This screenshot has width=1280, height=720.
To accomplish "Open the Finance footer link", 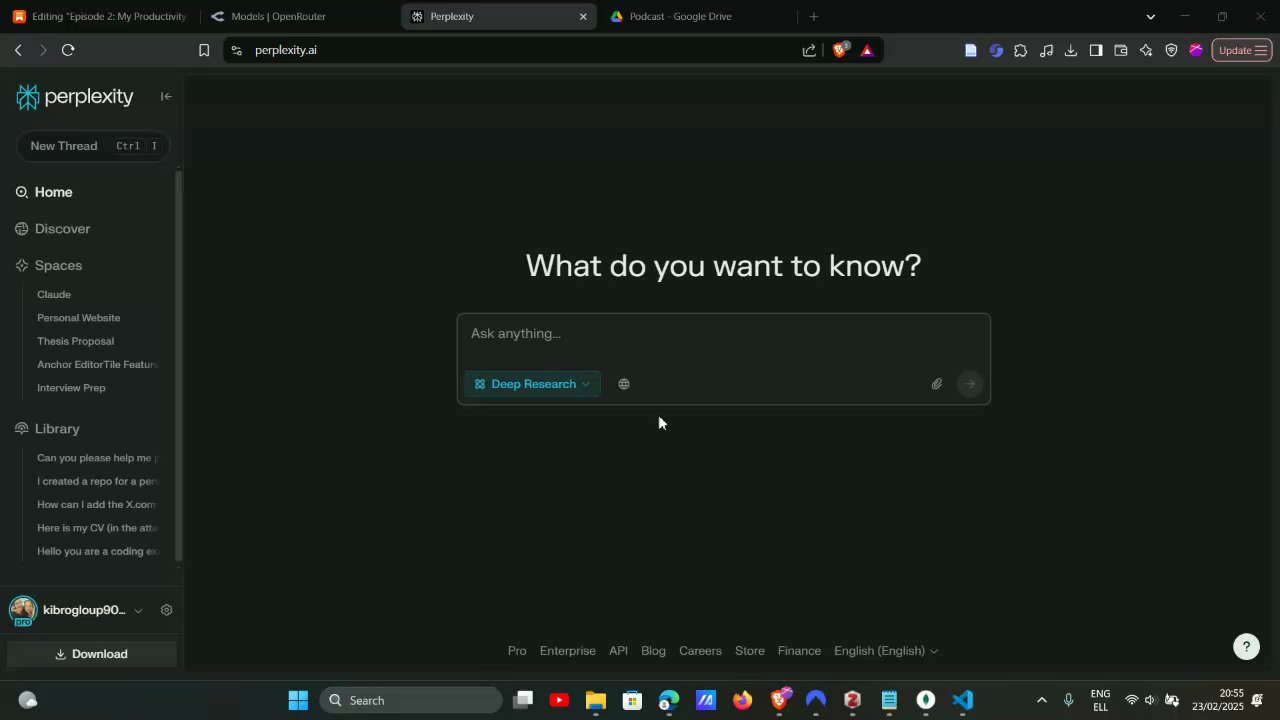I will coord(799,651).
